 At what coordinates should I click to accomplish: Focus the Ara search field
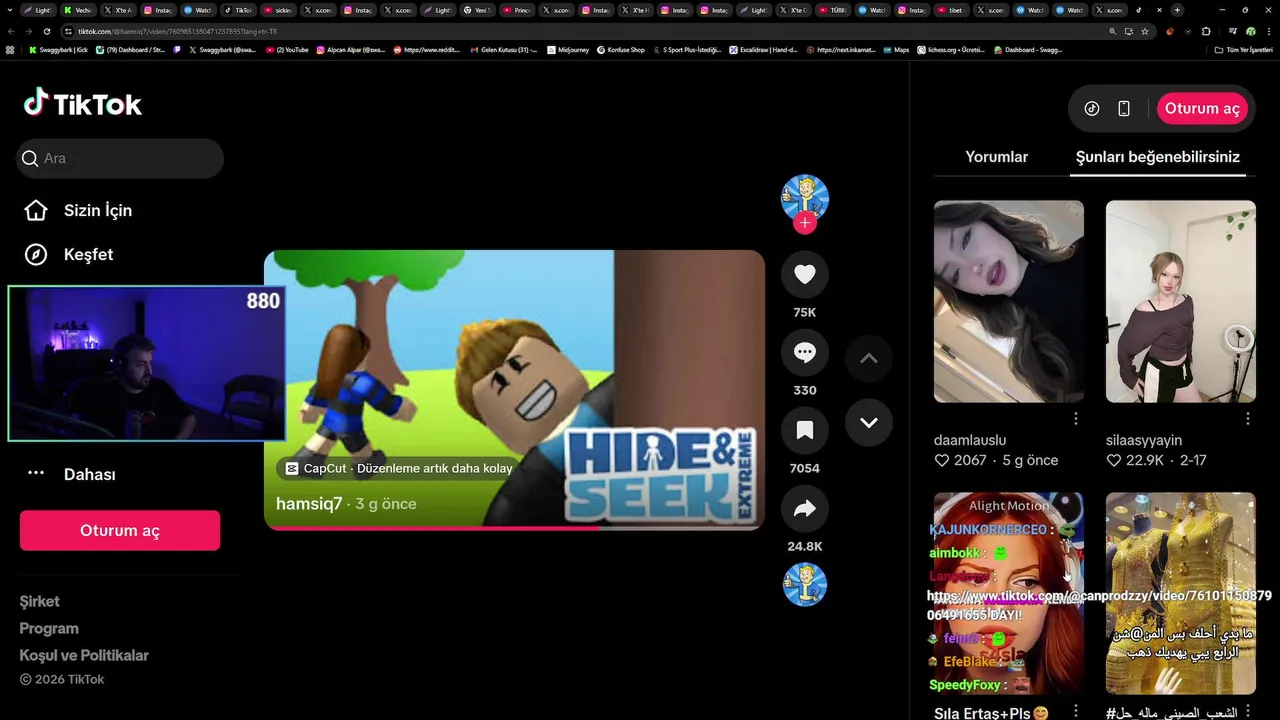[x=120, y=158]
